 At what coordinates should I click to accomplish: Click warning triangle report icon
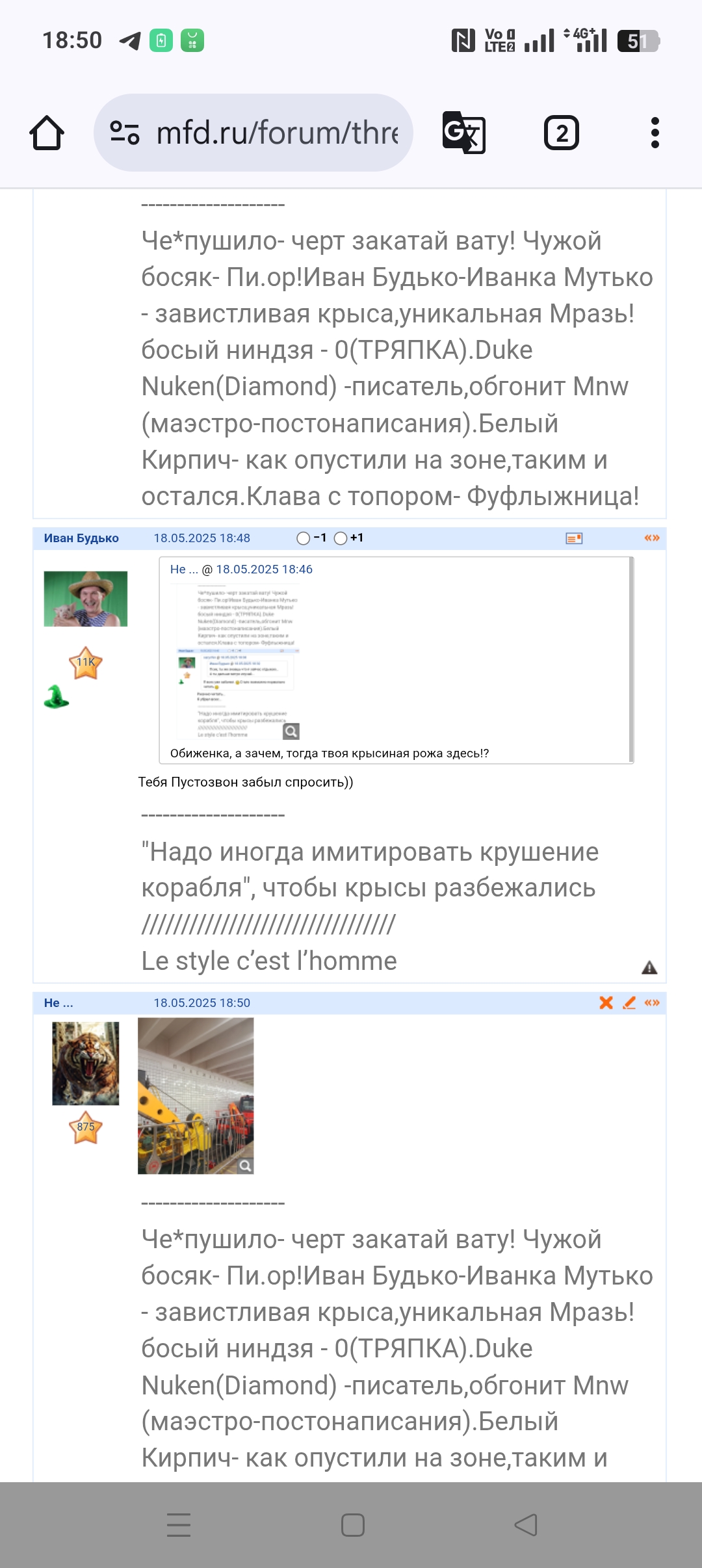pyautogui.click(x=649, y=967)
